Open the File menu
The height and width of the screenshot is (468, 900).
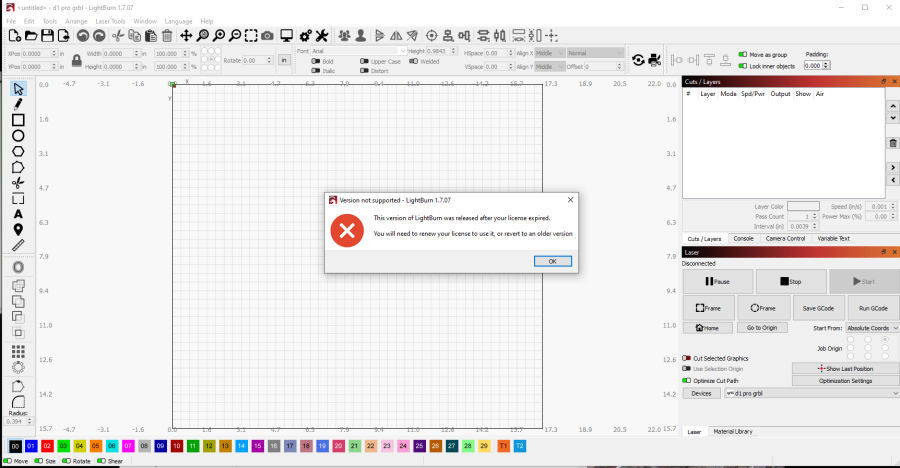click(11, 21)
